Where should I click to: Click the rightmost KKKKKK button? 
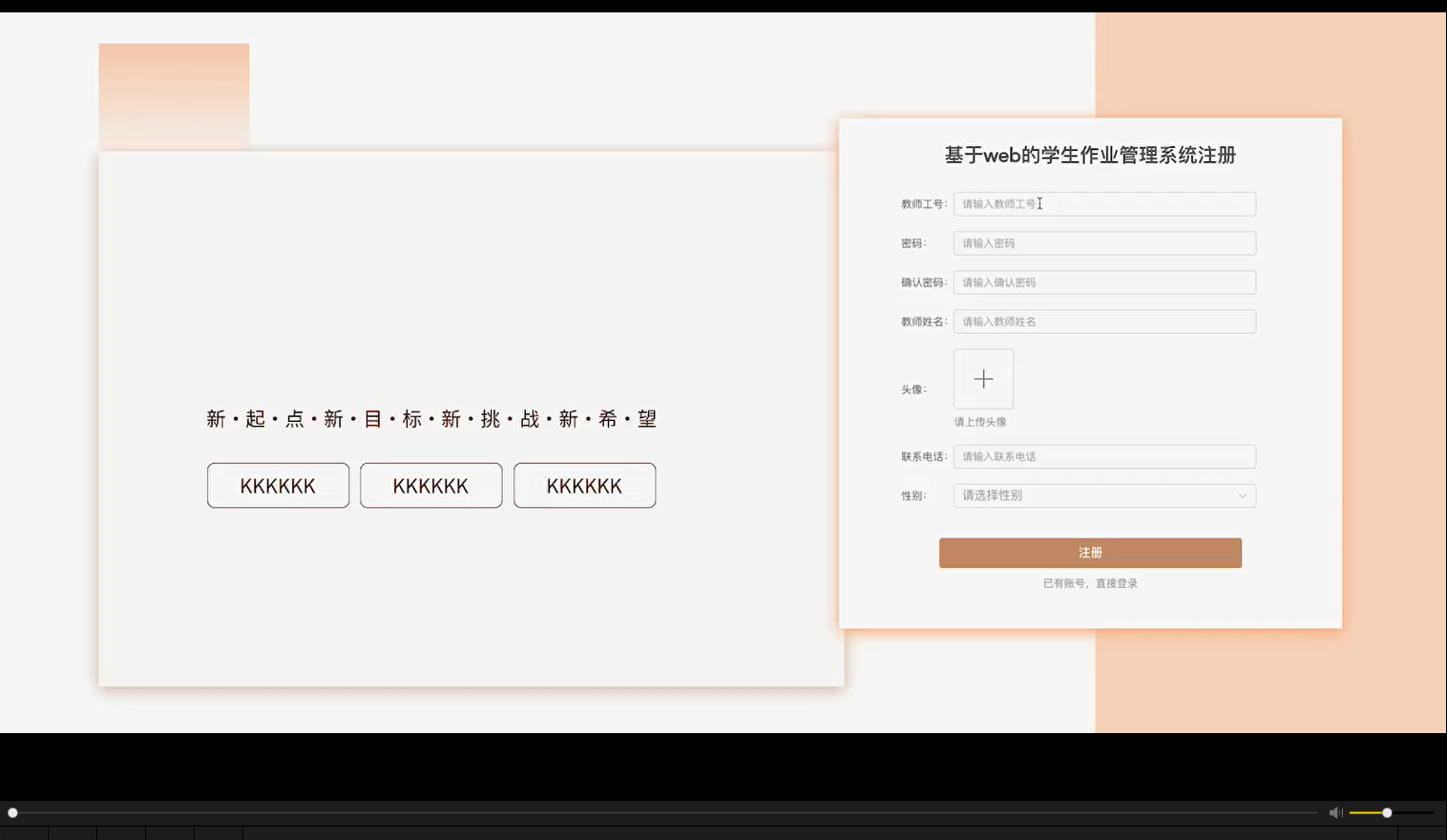pos(584,485)
